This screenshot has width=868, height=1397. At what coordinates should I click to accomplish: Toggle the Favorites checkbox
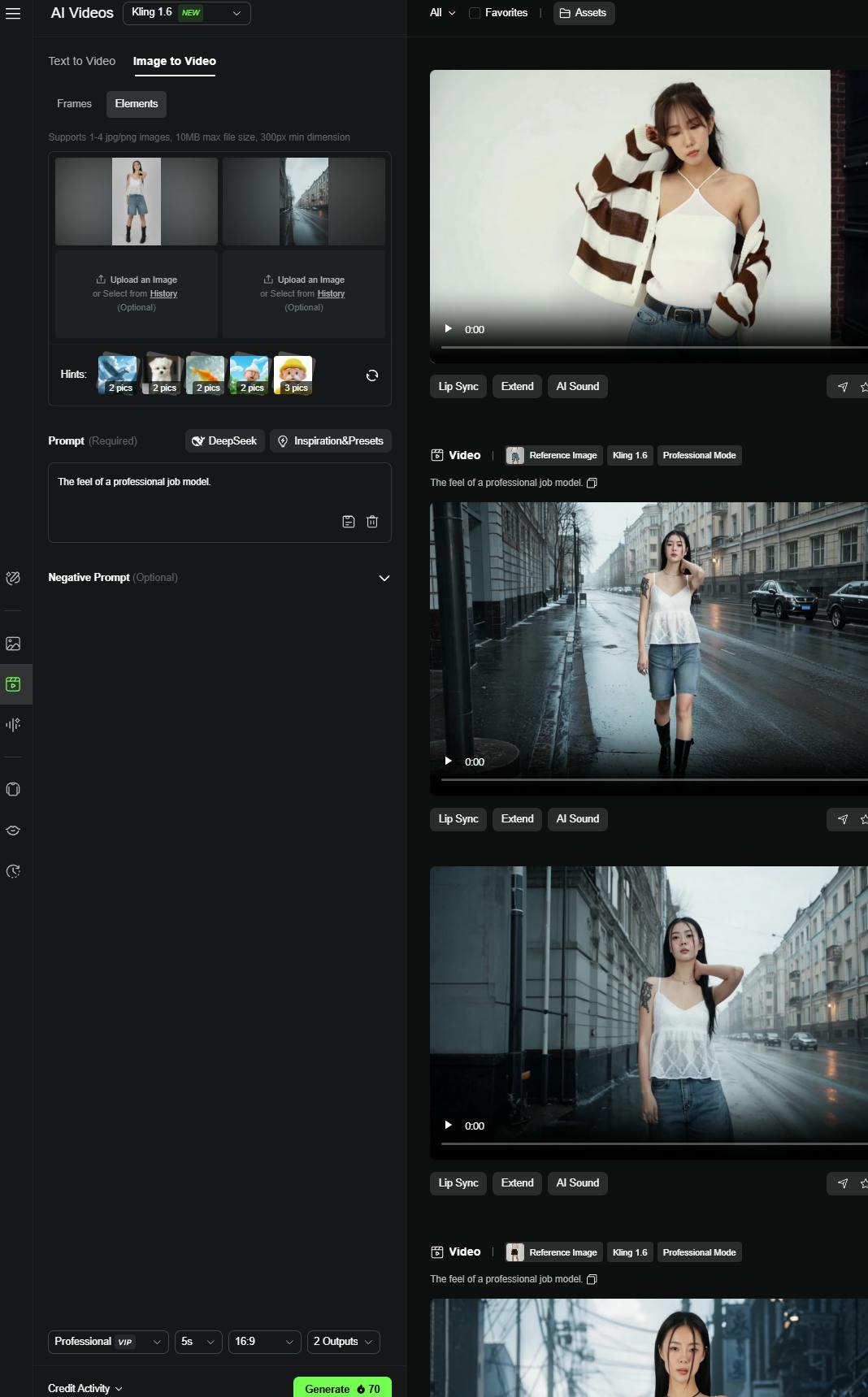tap(475, 13)
